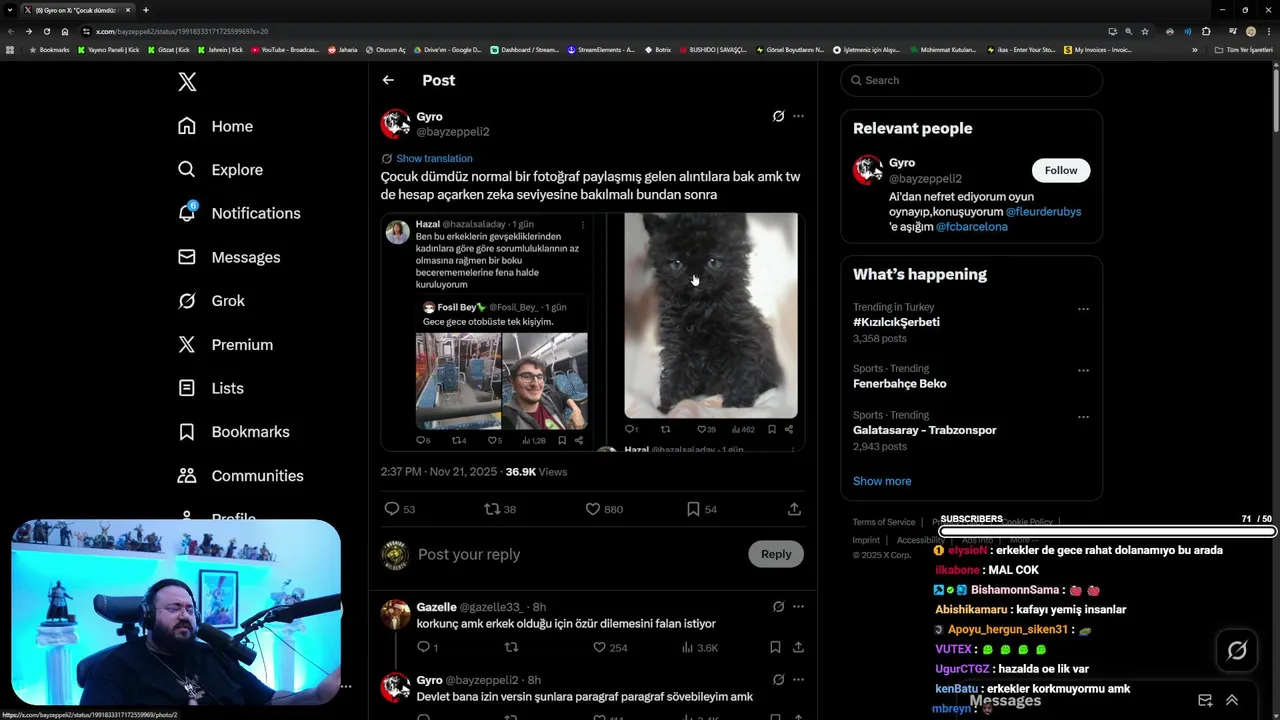Open the Explore page
Image resolution: width=1280 pixels, height=720 pixels.
220,170
